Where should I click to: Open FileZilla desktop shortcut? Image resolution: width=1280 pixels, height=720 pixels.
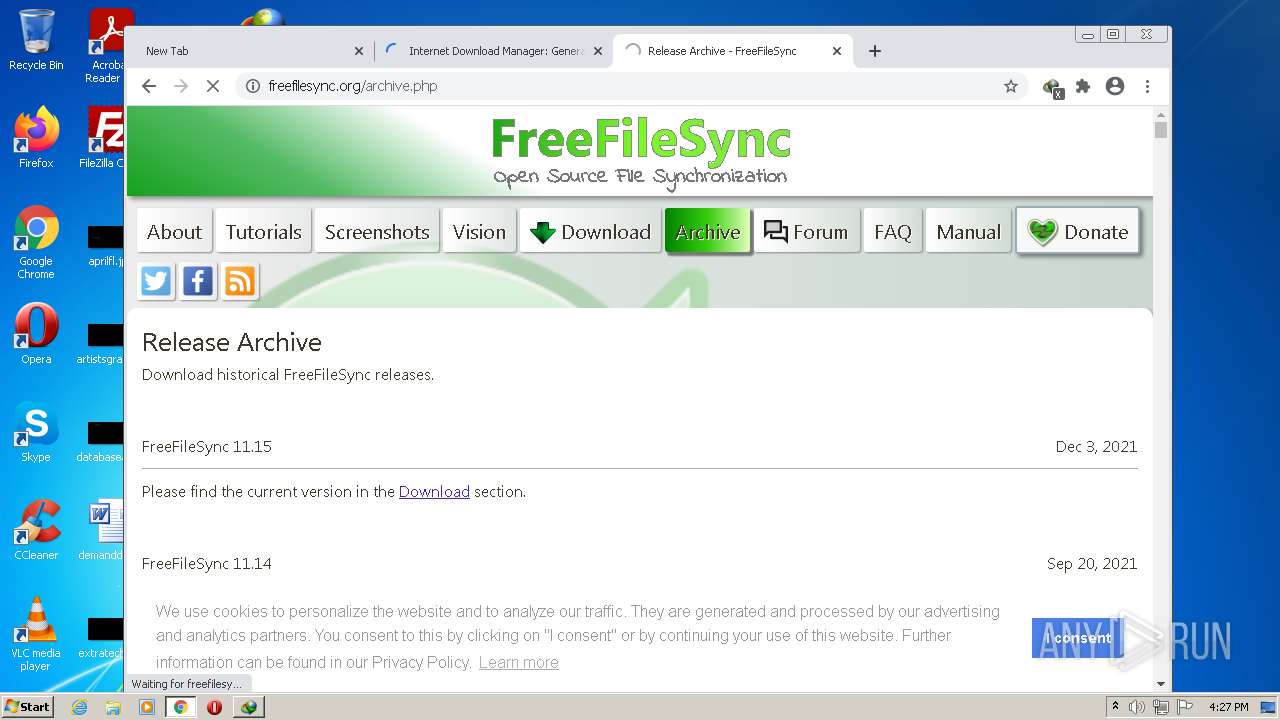[105, 137]
